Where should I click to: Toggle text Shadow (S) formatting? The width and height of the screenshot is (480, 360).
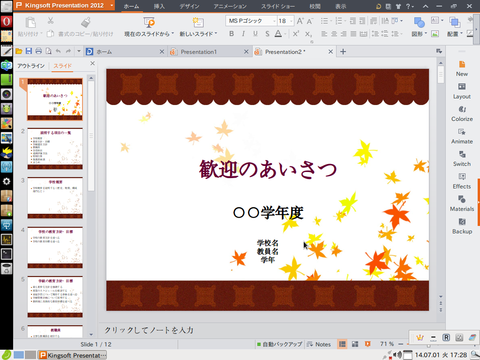pyautogui.click(x=267, y=34)
